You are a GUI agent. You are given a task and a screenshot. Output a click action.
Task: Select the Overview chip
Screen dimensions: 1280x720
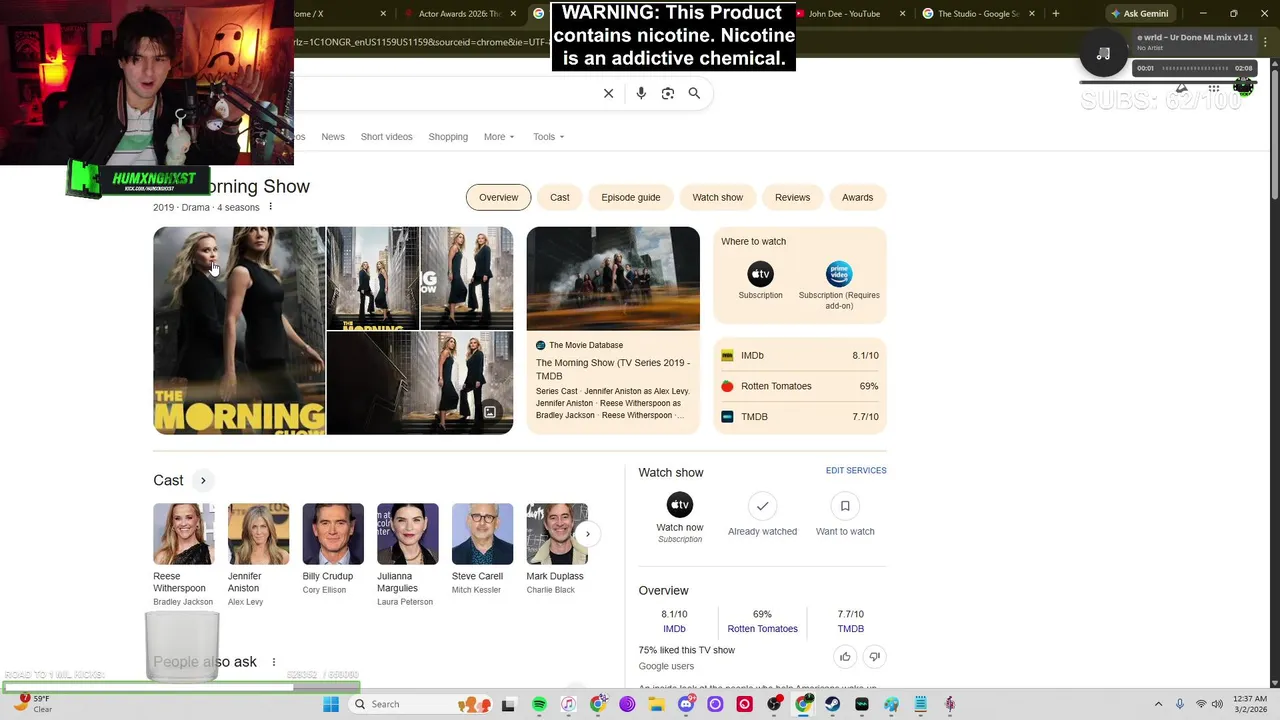[x=498, y=197]
